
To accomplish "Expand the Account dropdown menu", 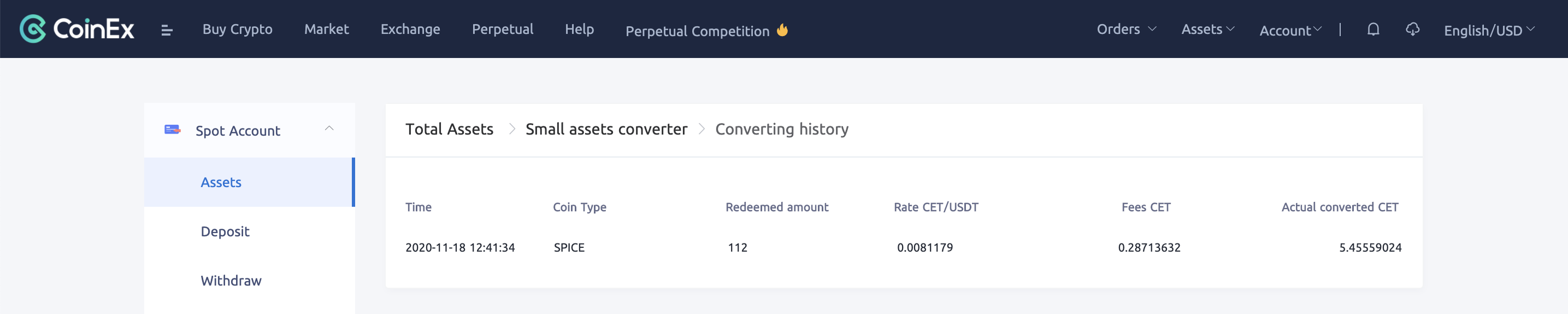I will [1290, 30].
